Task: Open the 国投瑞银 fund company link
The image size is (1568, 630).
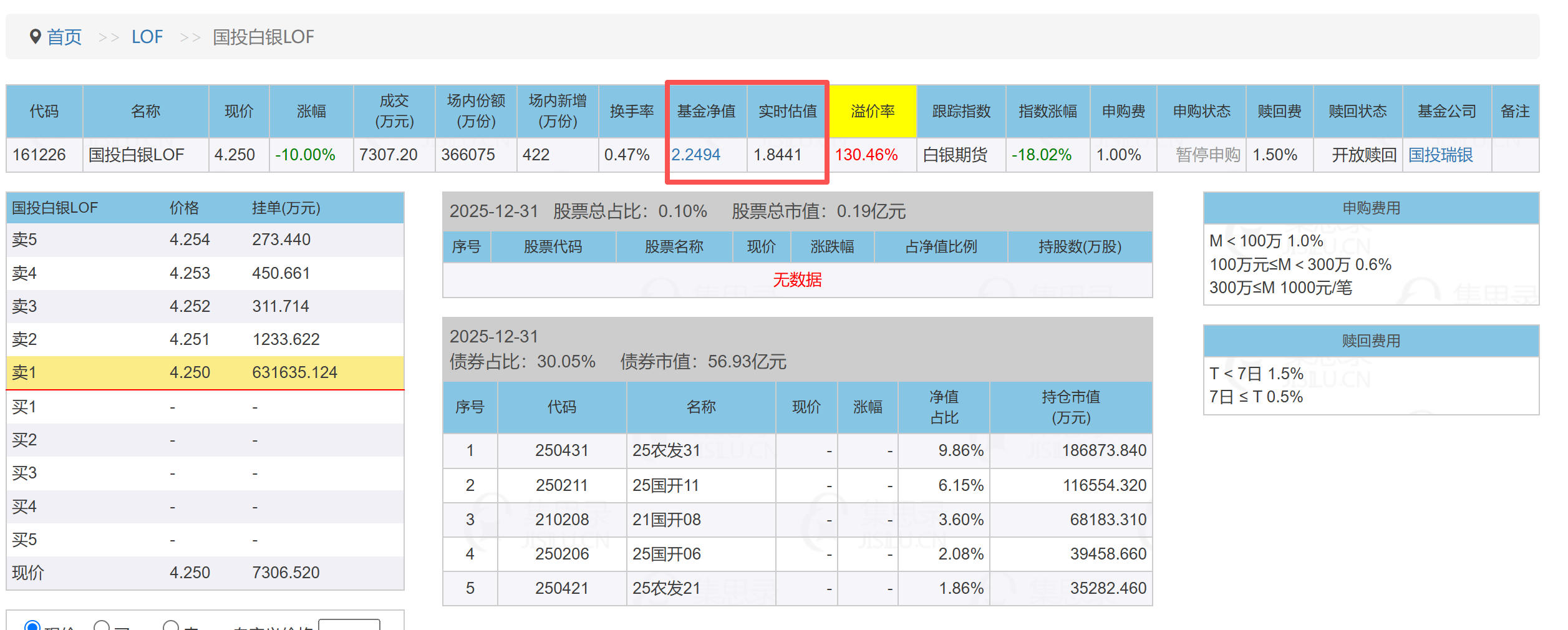Action: pyautogui.click(x=1440, y=155)
